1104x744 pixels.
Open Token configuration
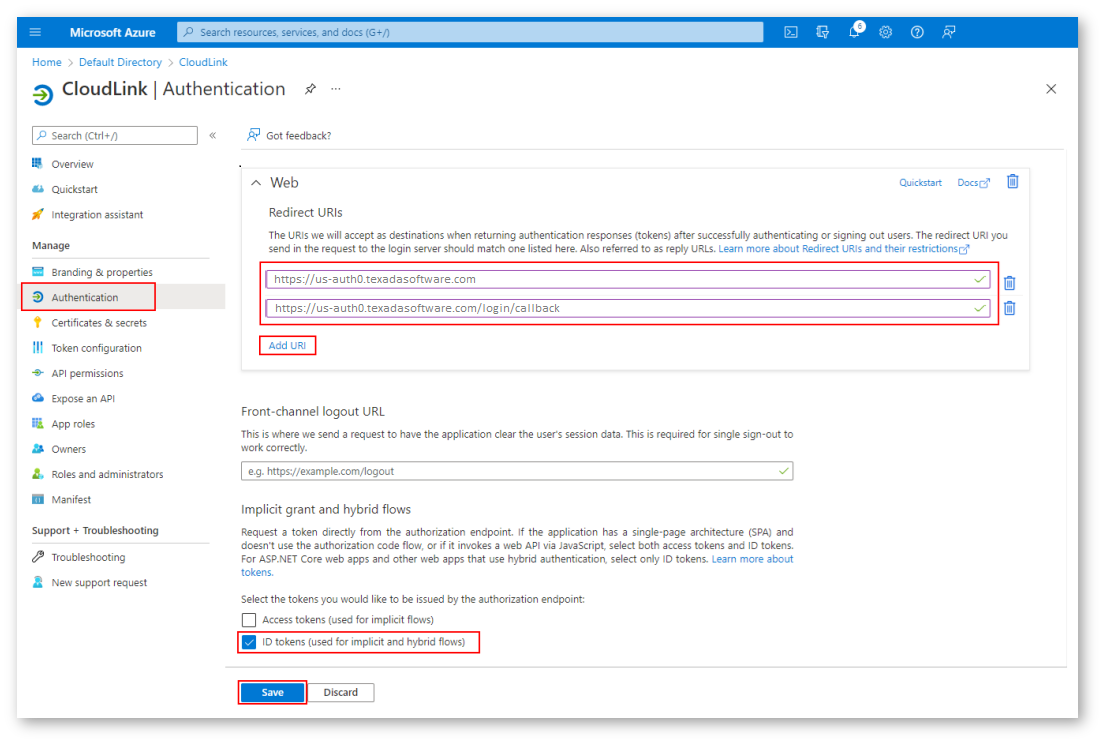[96, 348]
